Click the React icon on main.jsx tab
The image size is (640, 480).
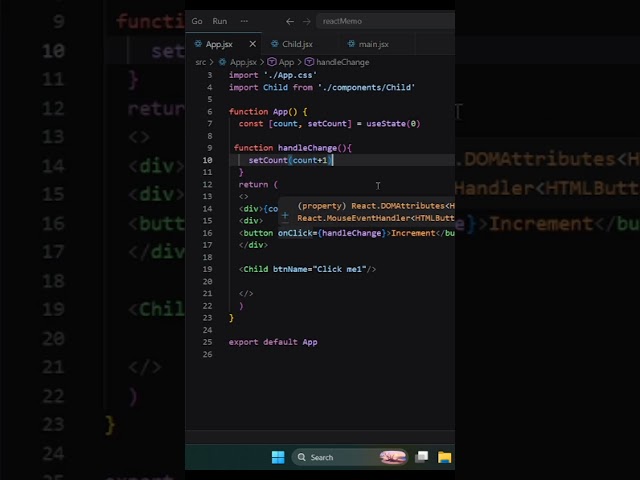click(x=351, y=44)
